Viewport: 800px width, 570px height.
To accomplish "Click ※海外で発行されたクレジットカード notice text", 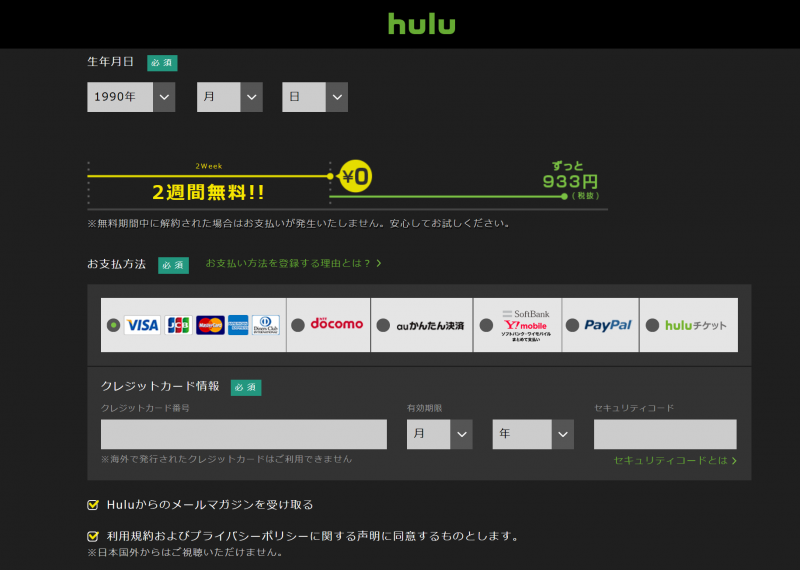I will point(227,459).
